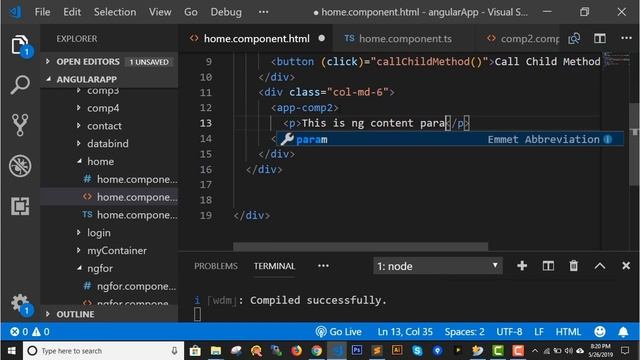Close unsaved home.component.html tab dot
The height and width of the screenshot is (360, 640).
tap(322, 38)
